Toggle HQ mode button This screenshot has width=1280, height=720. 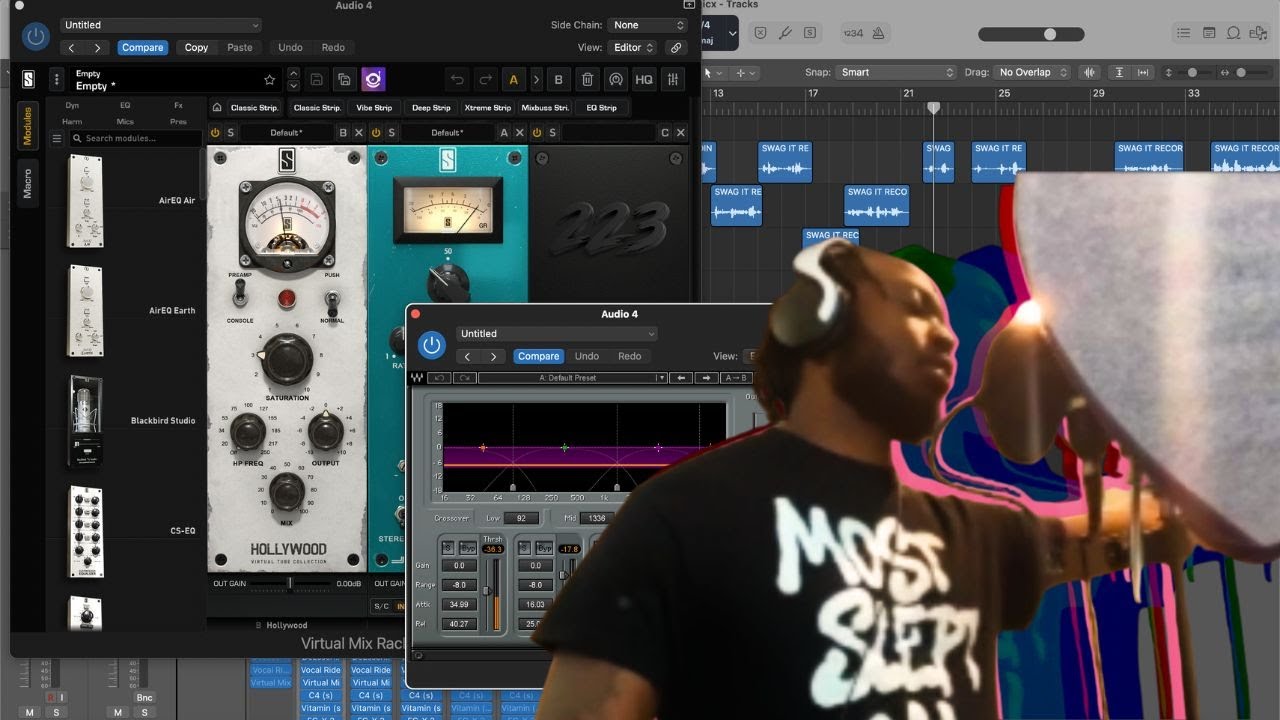[x=644, y=80]
